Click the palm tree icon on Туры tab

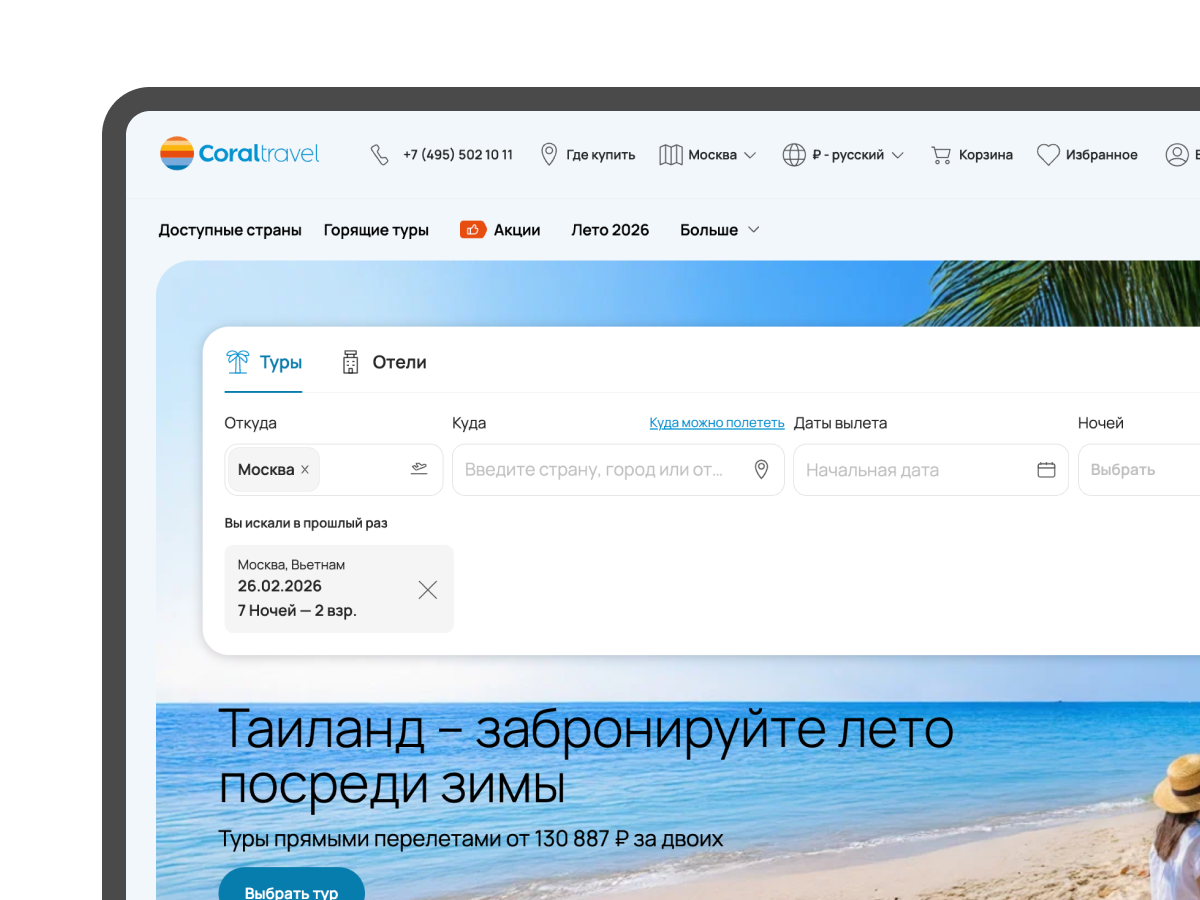[x=238, y=362]
